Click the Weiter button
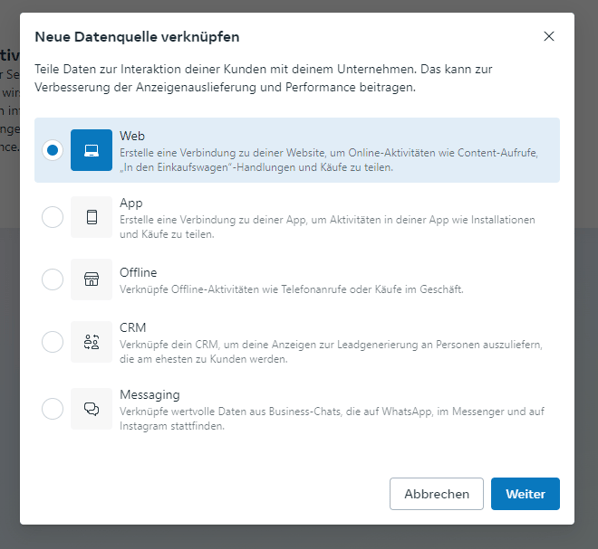Viewport: 598px width, 549px height. (525, 494)
